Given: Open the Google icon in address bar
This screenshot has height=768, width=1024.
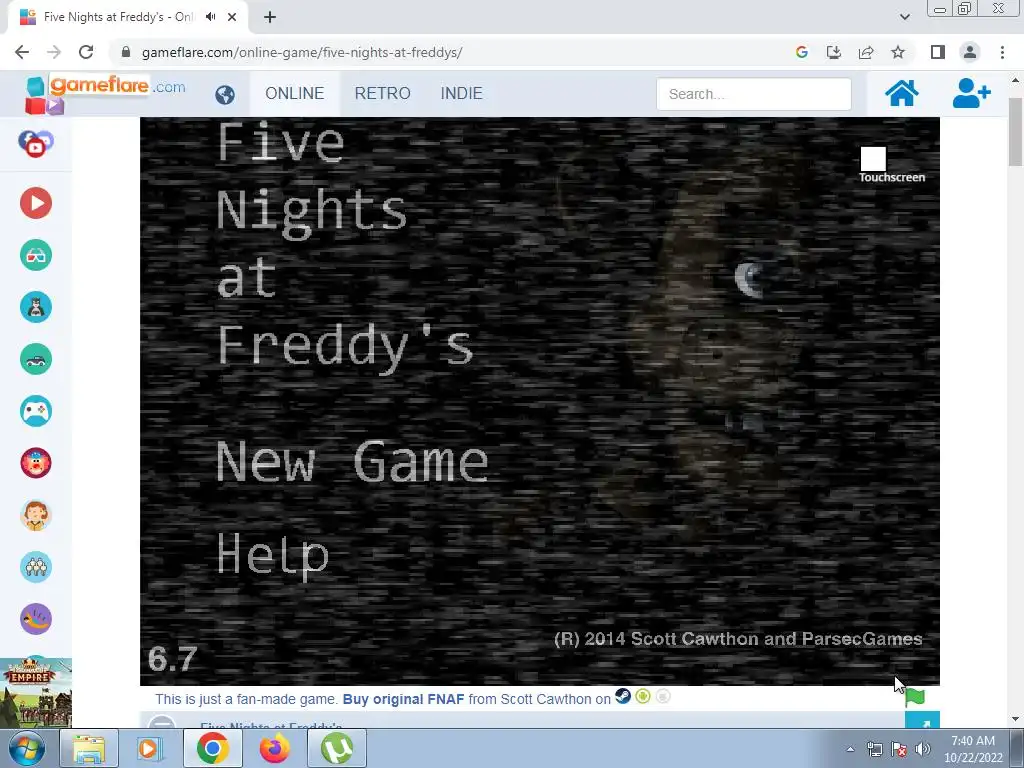Looking at the screenshot, I should click(802, 52).
